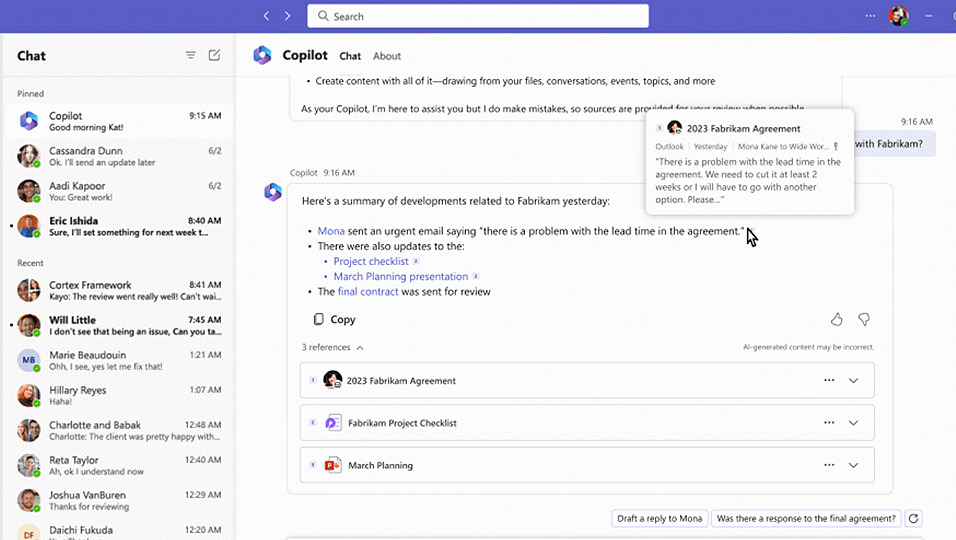Open the top bar ellipsis menu

pos(870,16)
